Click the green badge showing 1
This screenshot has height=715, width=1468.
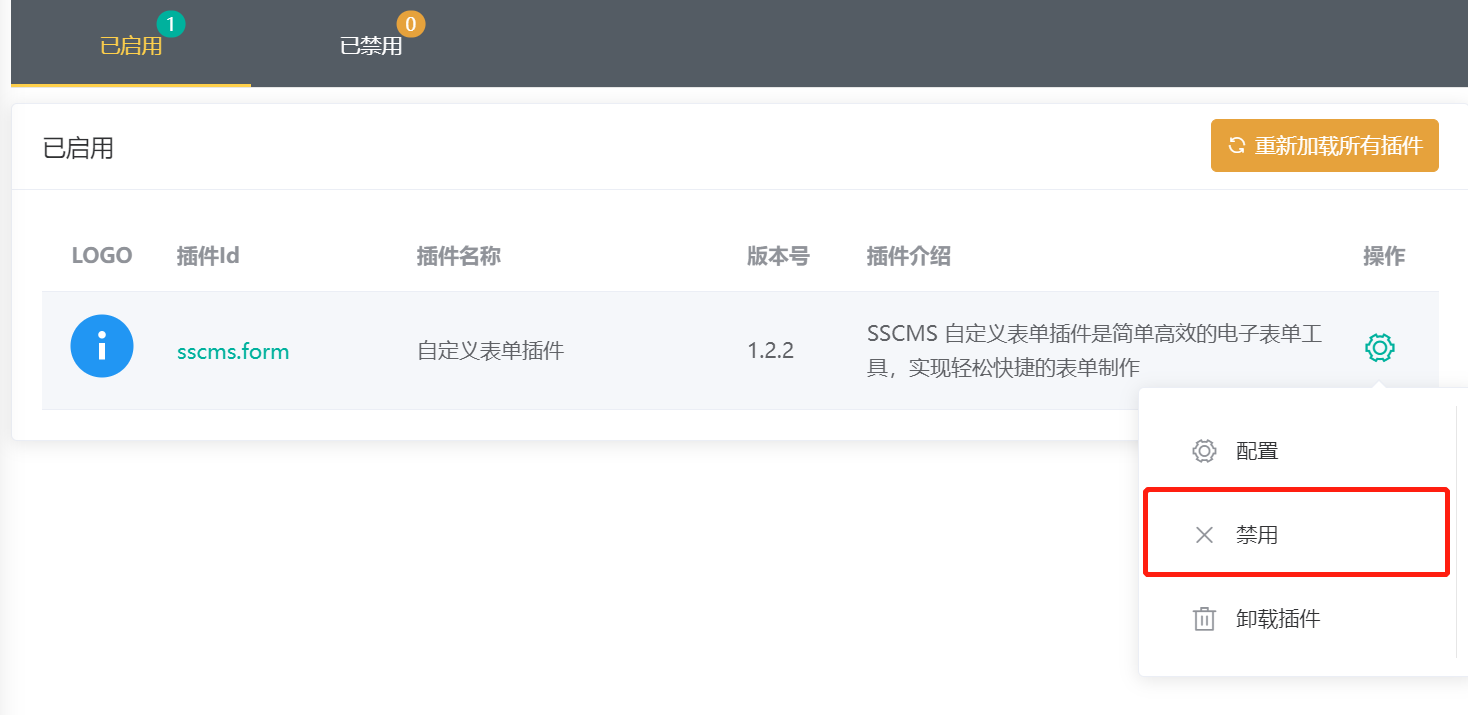click(x=171, y=24)
